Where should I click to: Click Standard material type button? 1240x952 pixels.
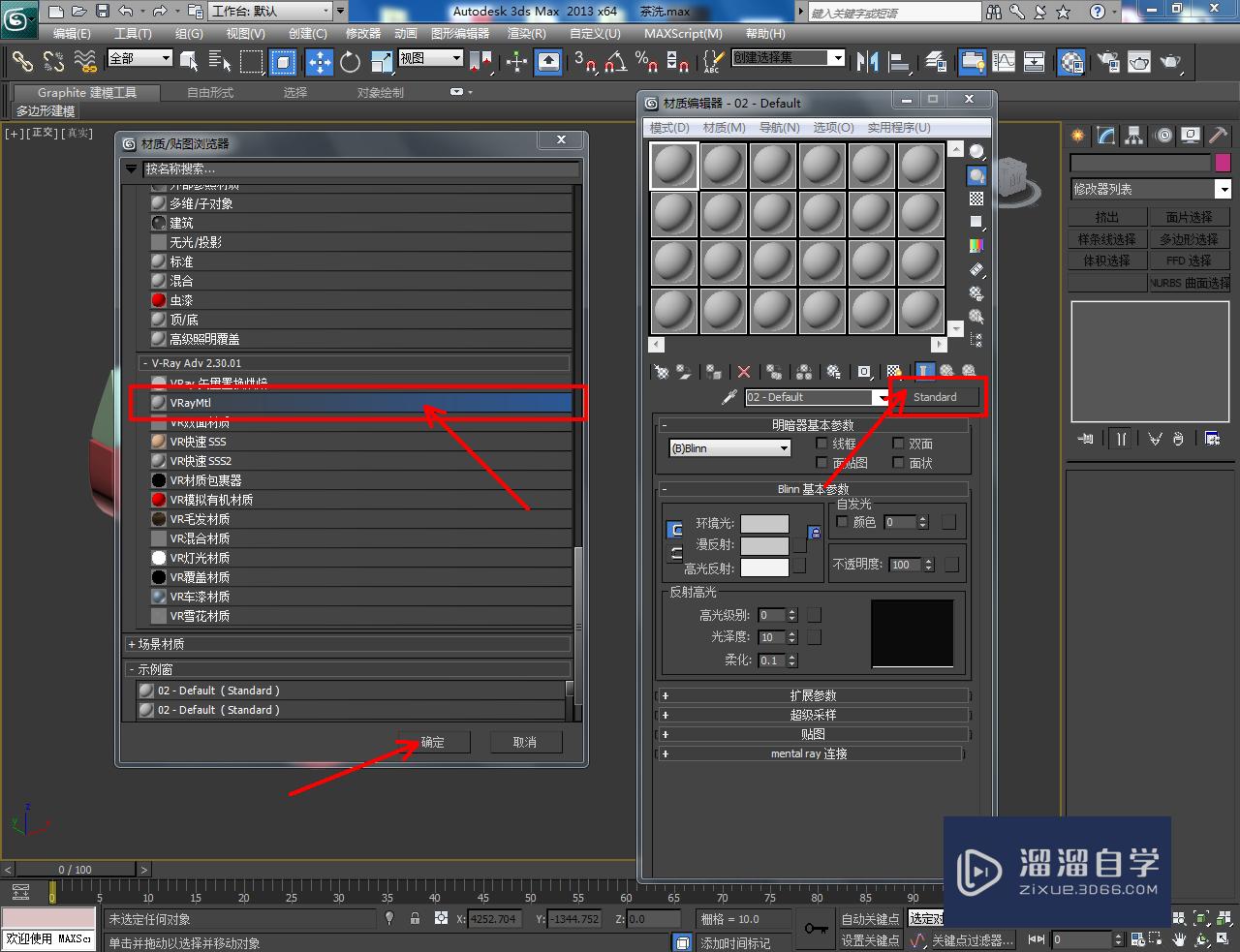935,397
